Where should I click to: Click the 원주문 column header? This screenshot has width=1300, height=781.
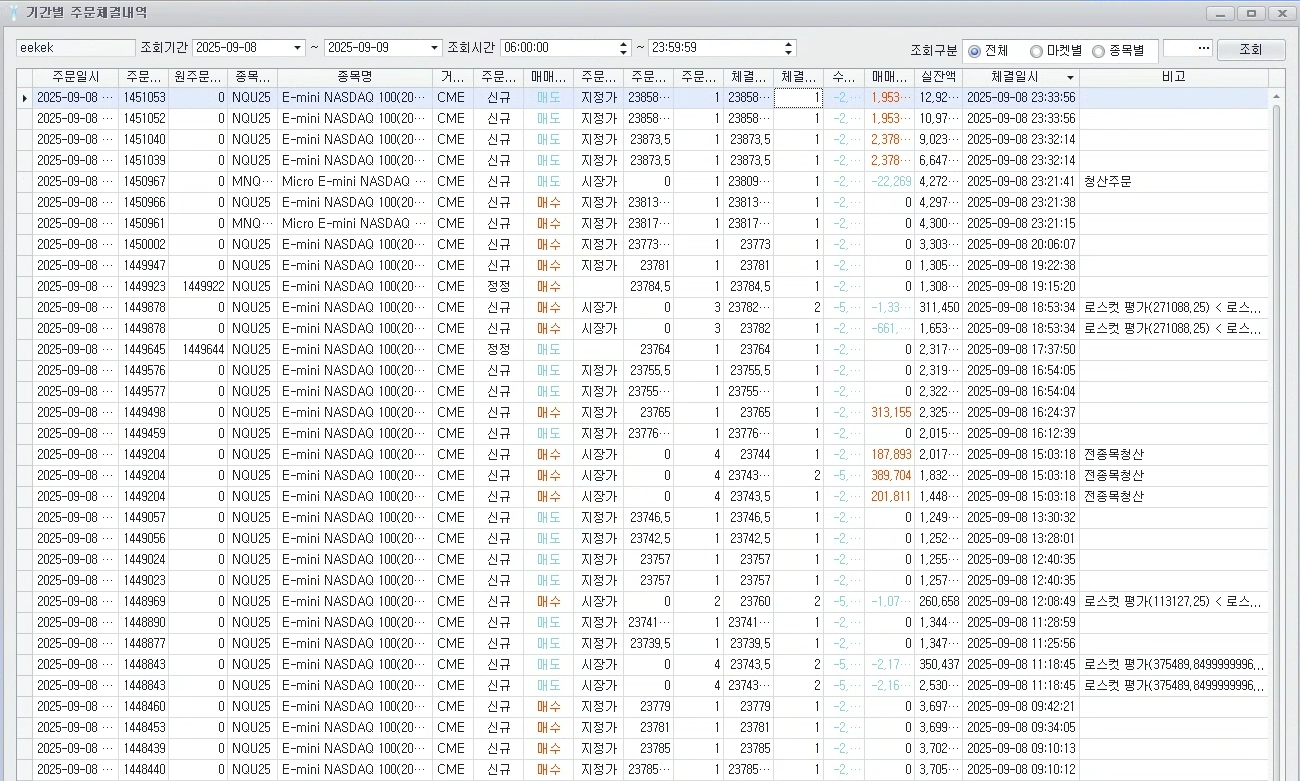pyautogui.click(x=198, y=77)
